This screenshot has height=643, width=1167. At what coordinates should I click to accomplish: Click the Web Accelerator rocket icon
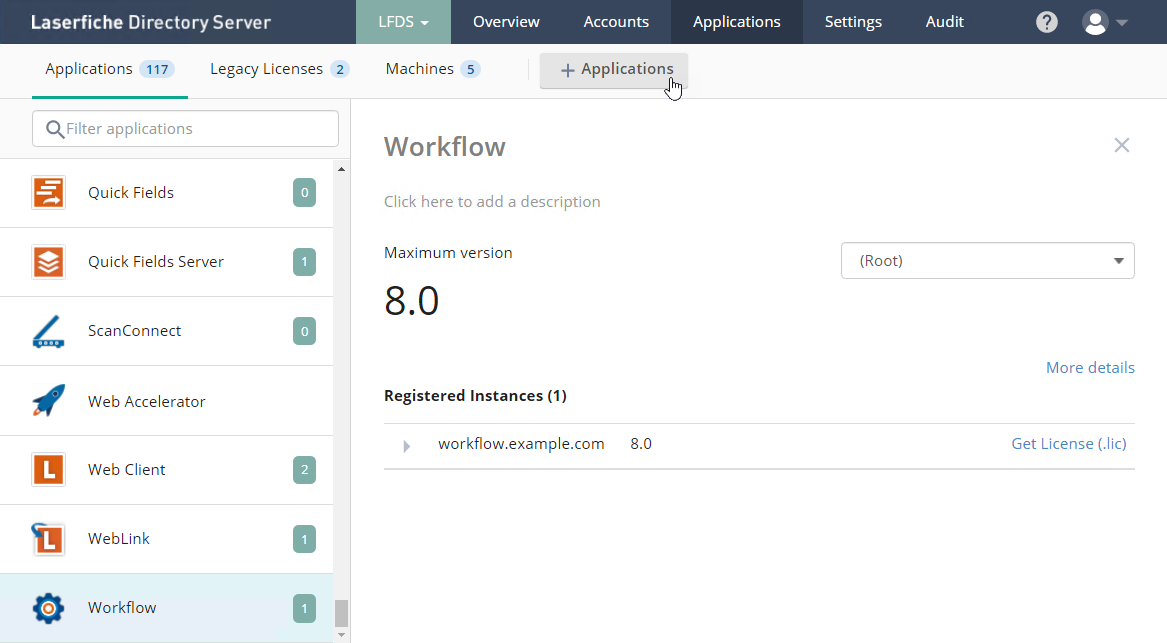[x=48, y=401]
